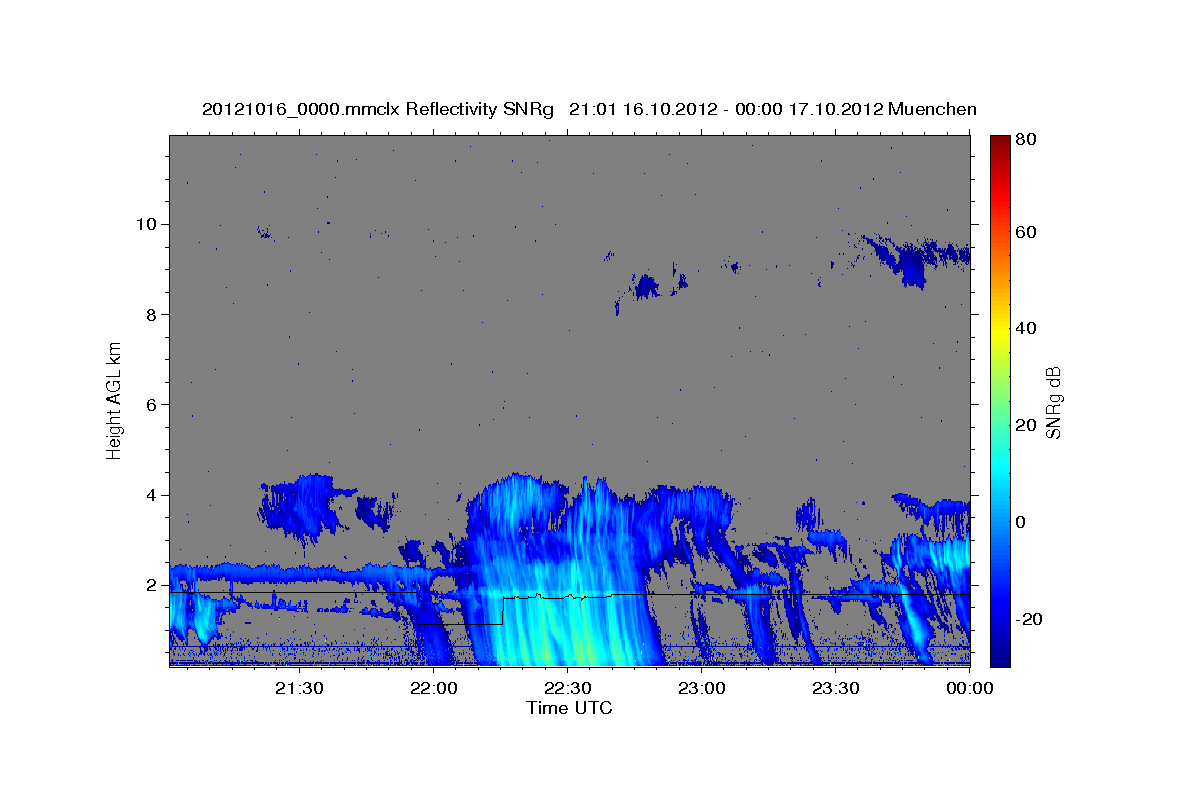This screenshot has height=800, width=1200.
Task: Click the 'Muenchen' location in the title
Action: [932, 109]
